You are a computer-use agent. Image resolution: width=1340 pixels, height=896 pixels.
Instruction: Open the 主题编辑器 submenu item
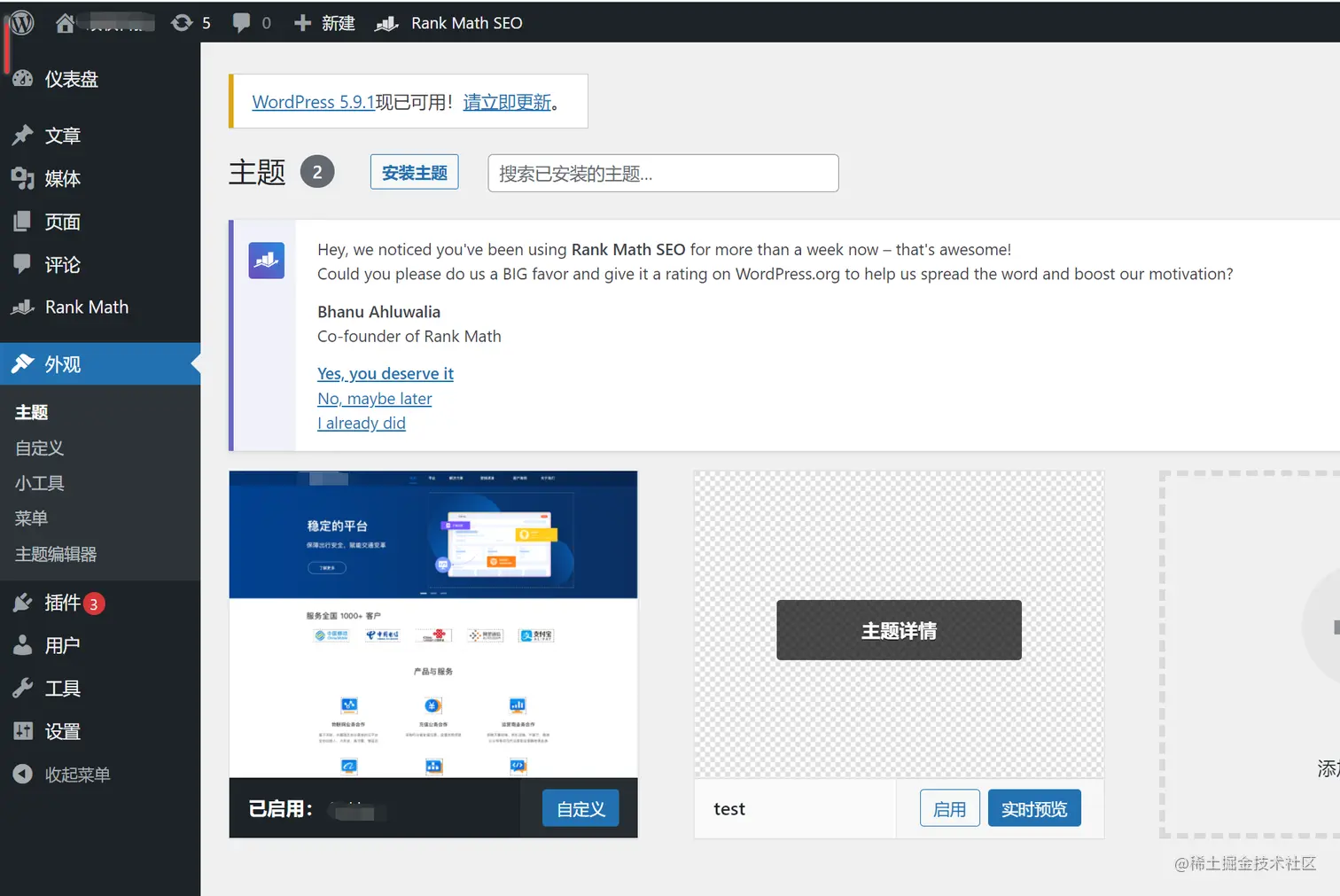56,554
